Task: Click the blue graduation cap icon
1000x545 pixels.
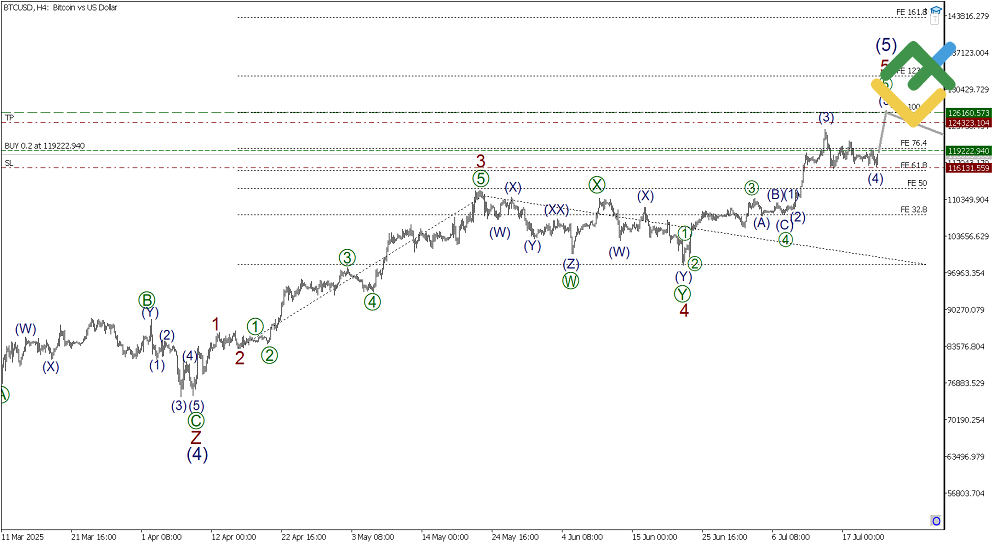Action: (x=935, y=10)
